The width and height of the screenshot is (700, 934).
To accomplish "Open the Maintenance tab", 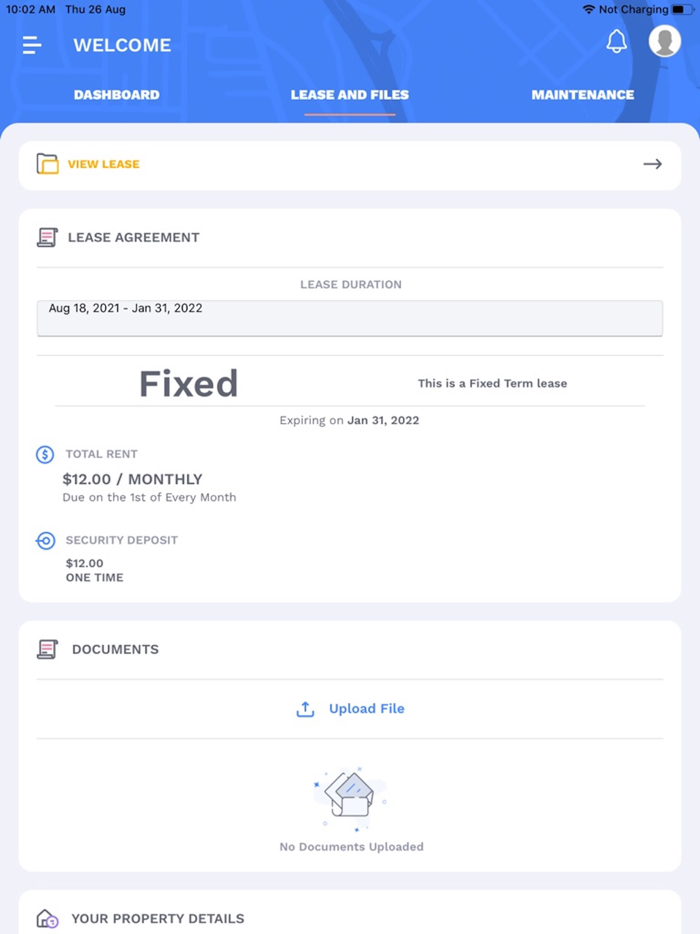I will (x=582, y=95).
